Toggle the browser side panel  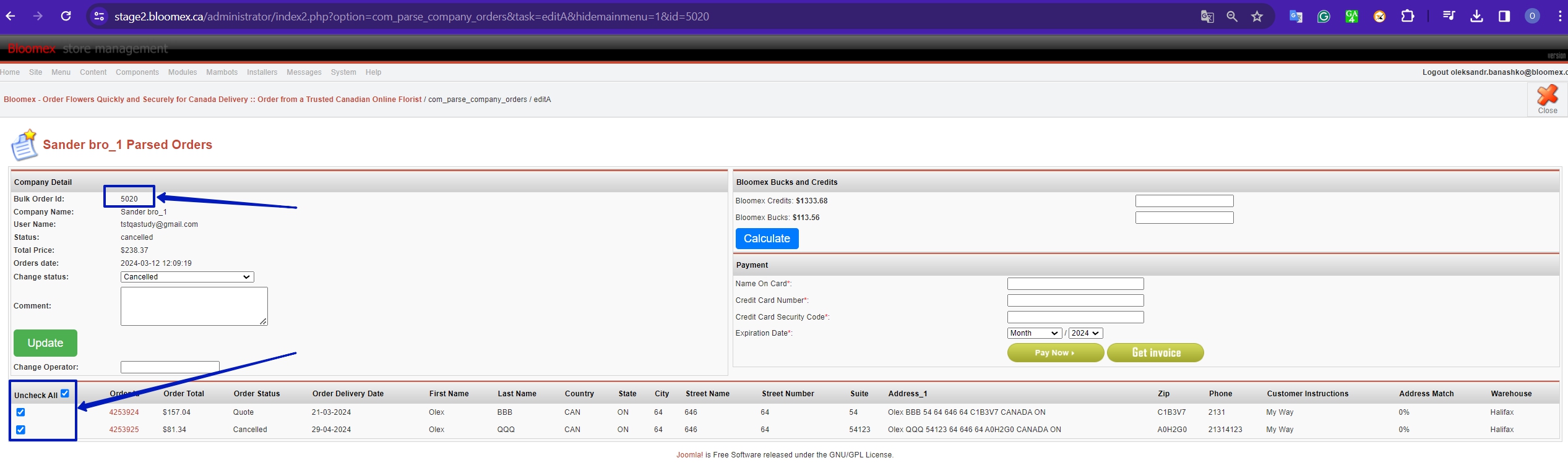[x=1504, y=17]
